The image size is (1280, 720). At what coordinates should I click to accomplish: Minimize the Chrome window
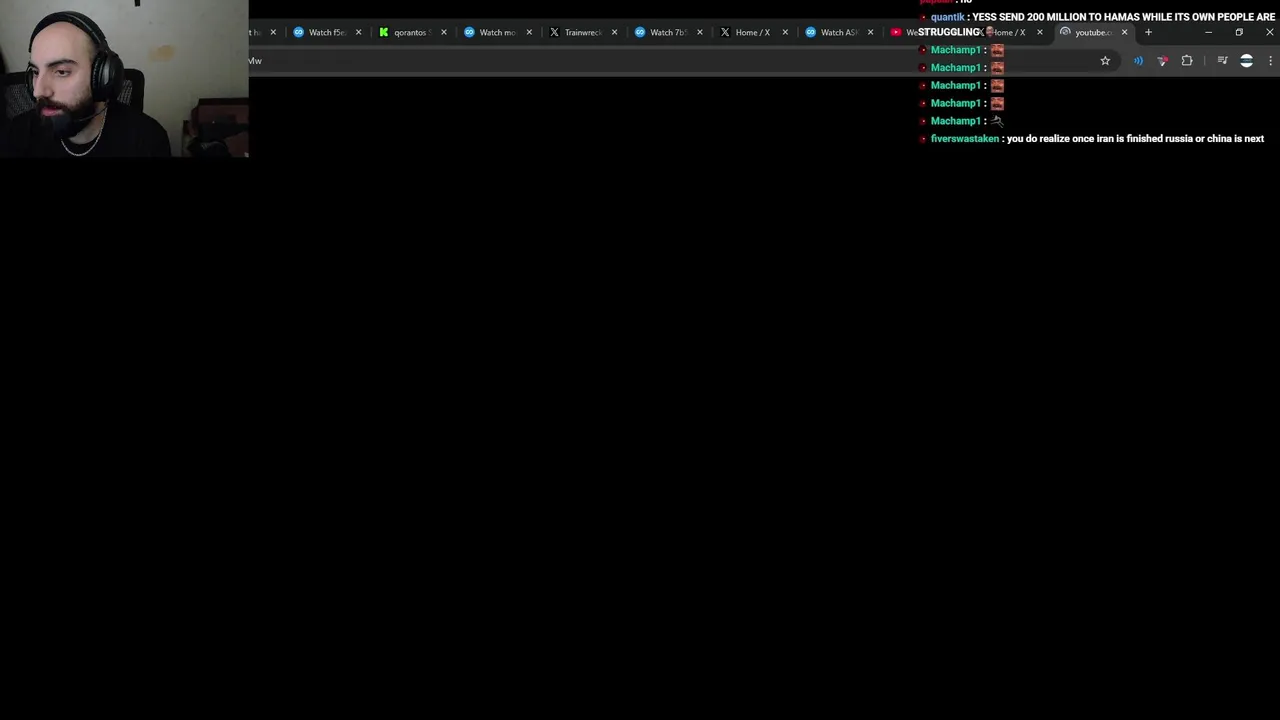click(1208, 32)
